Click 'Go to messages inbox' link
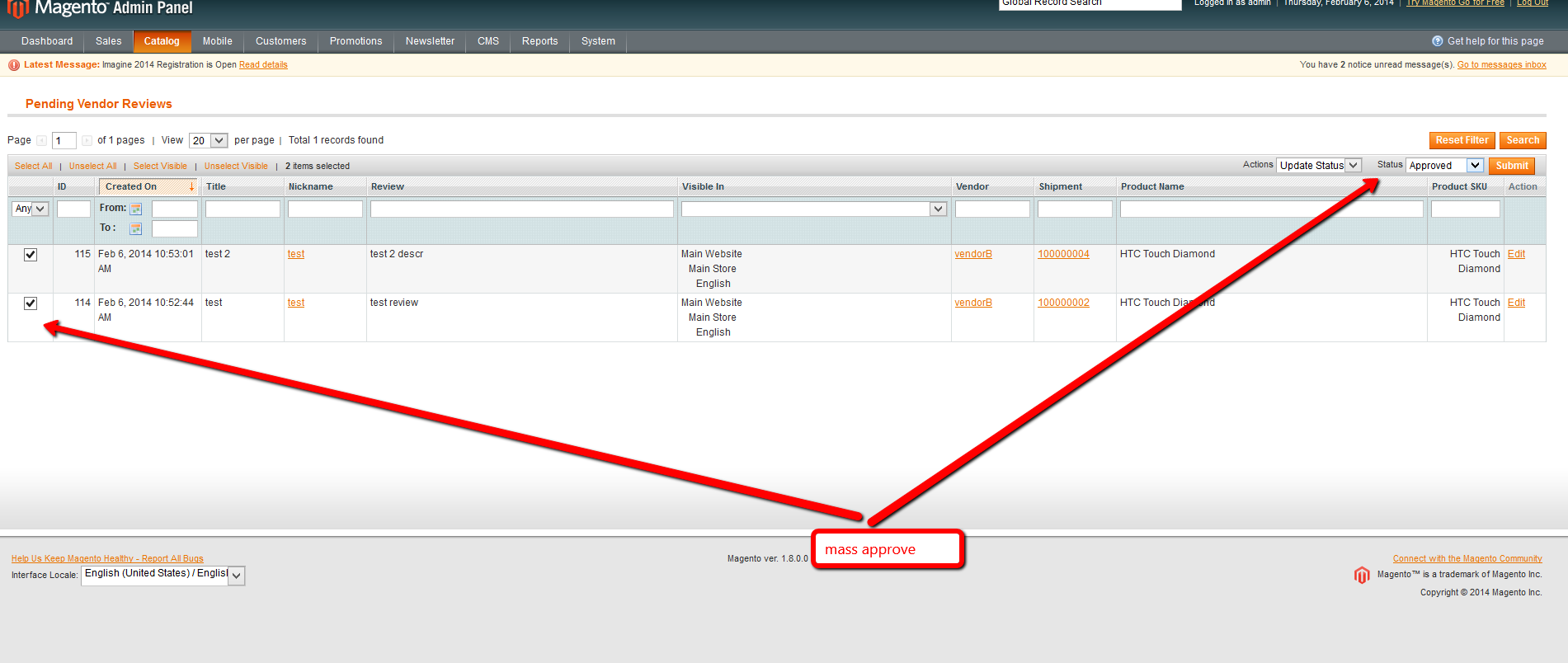 click(1502, 65)
